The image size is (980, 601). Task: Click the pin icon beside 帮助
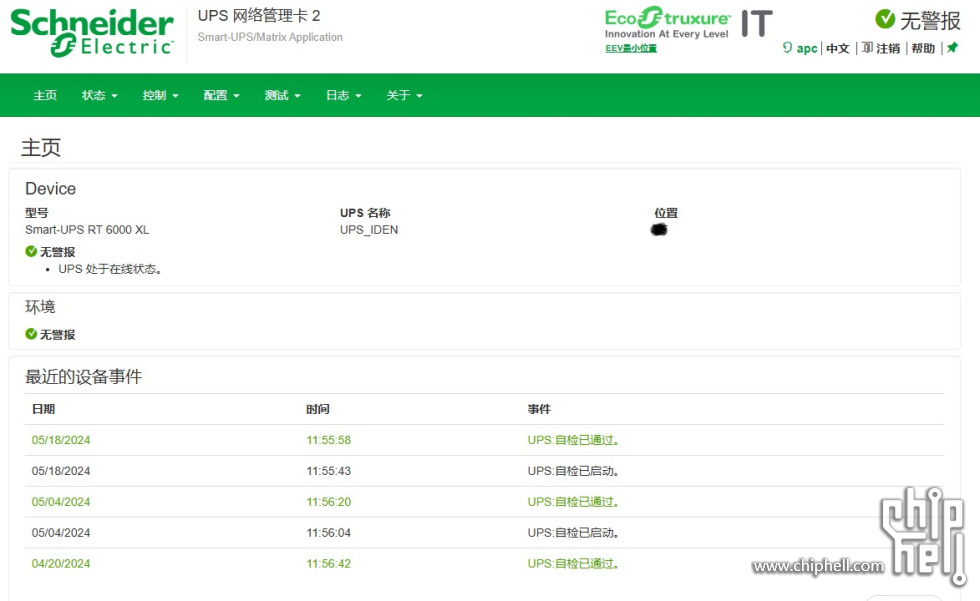(952, 47)
